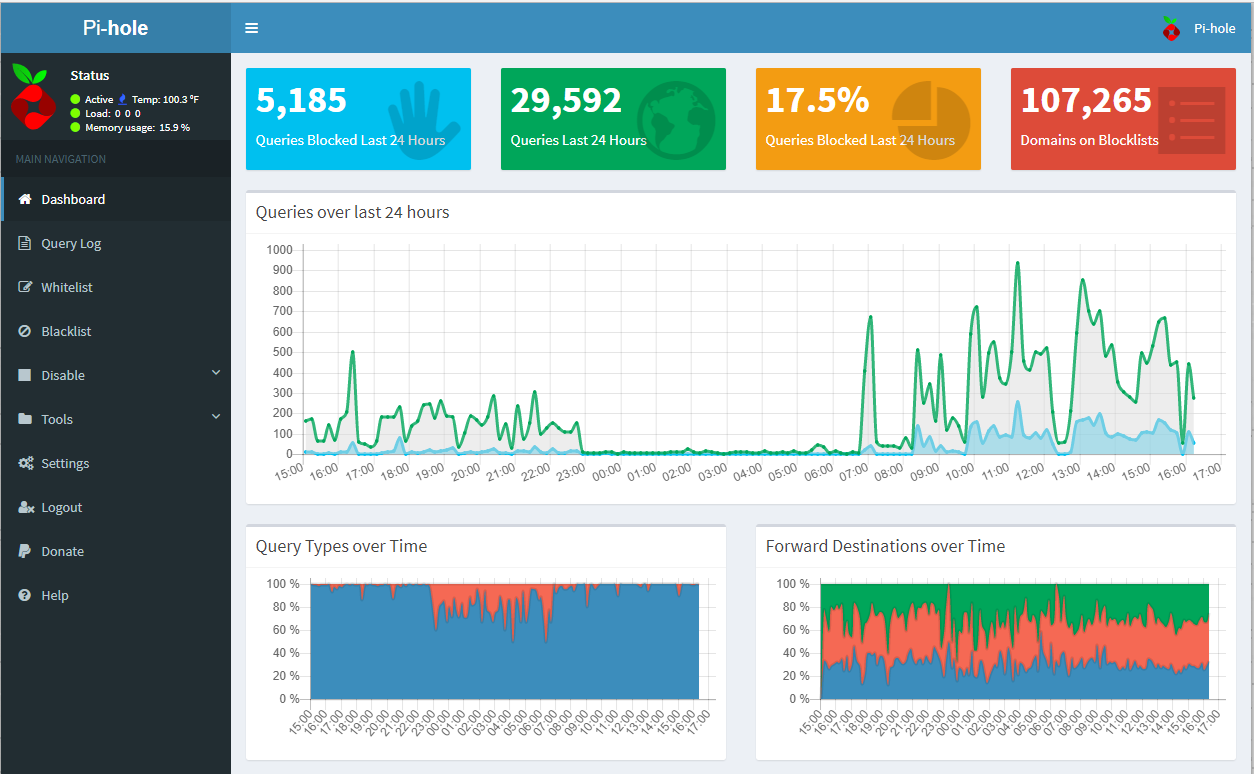Screen dimensions: 1254x774
Task: Click the Help question mark icon
Action: [24, 595]
